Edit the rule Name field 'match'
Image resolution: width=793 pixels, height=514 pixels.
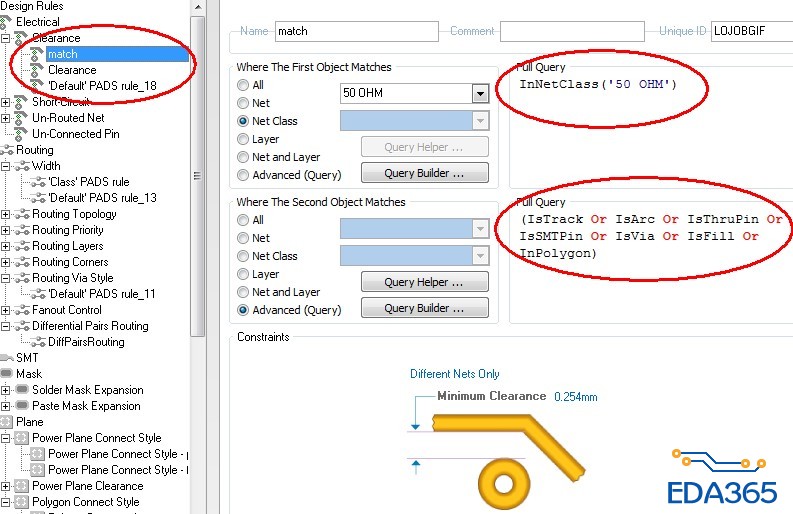click(357, 31)
